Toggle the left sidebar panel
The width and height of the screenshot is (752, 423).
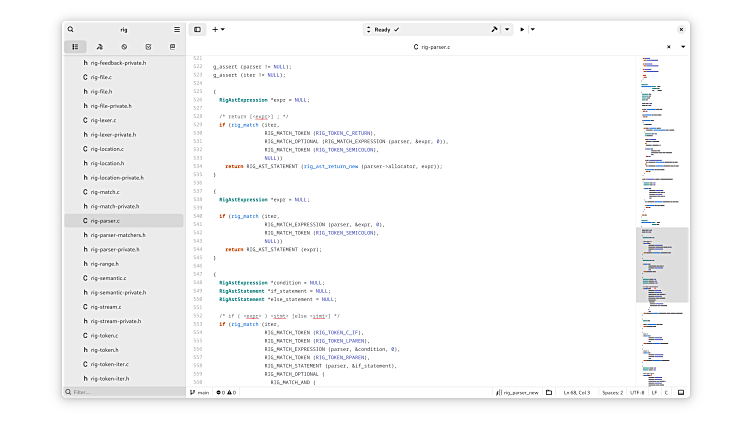[x=197, y=30]
